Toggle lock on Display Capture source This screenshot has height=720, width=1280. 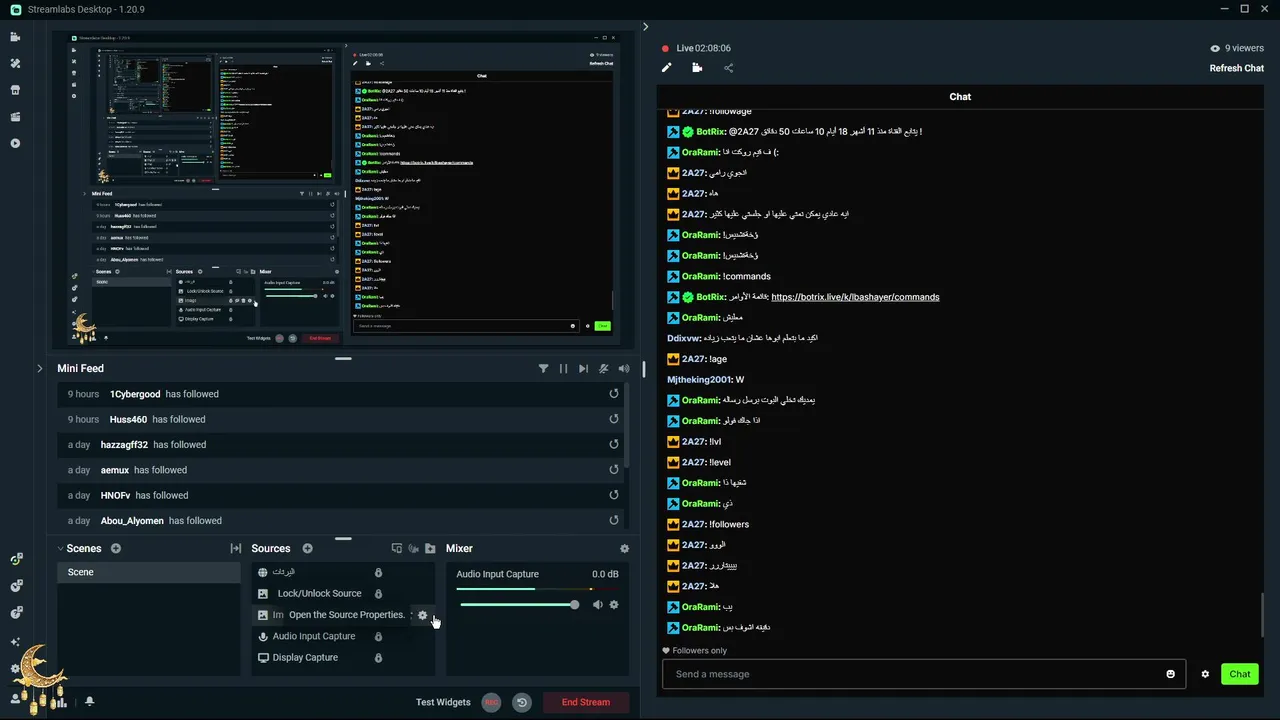(378, 658)
